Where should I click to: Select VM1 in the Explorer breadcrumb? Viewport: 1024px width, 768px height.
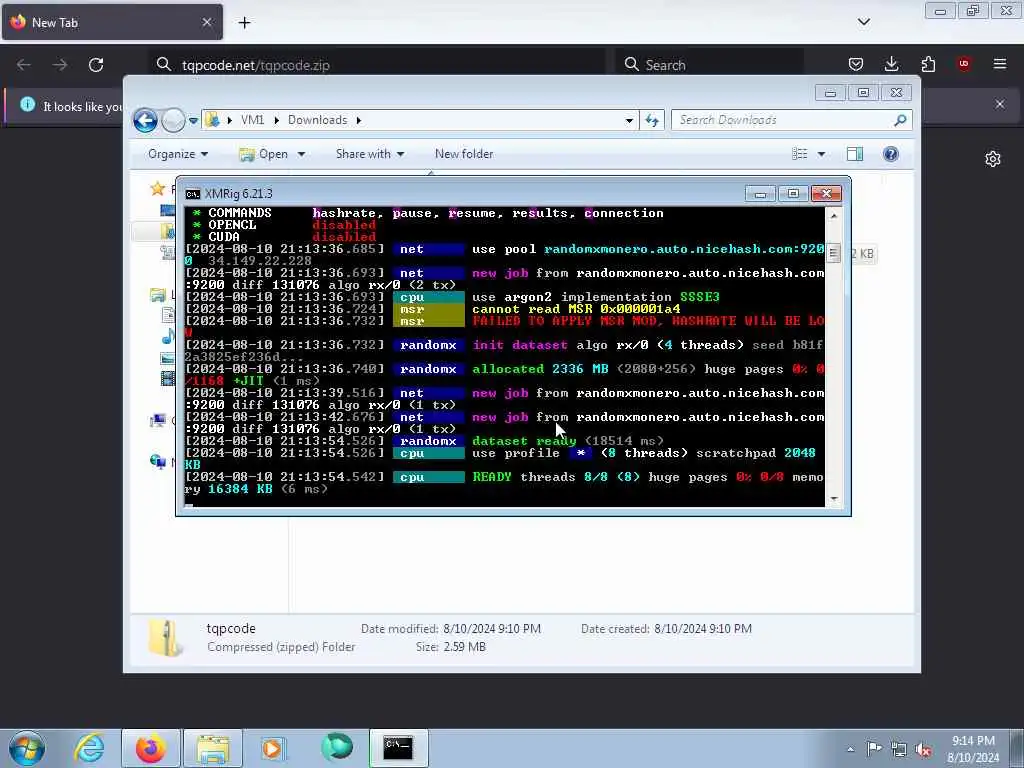tap(252, 120)
